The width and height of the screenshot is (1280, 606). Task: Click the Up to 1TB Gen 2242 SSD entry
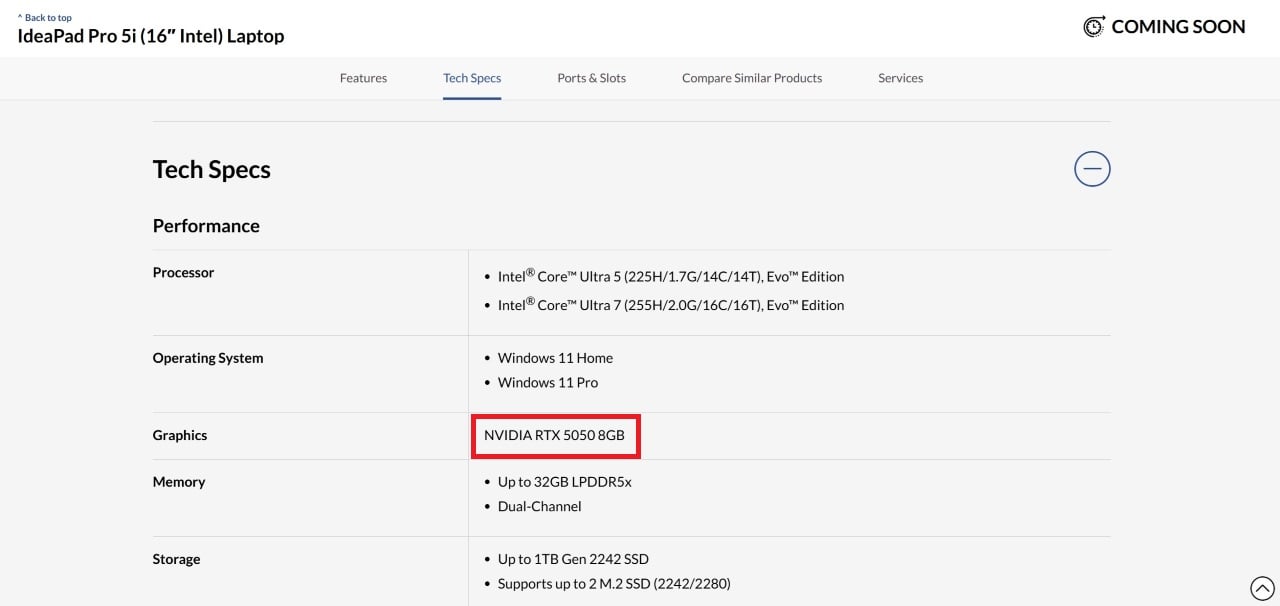click(x=573, y=559)
